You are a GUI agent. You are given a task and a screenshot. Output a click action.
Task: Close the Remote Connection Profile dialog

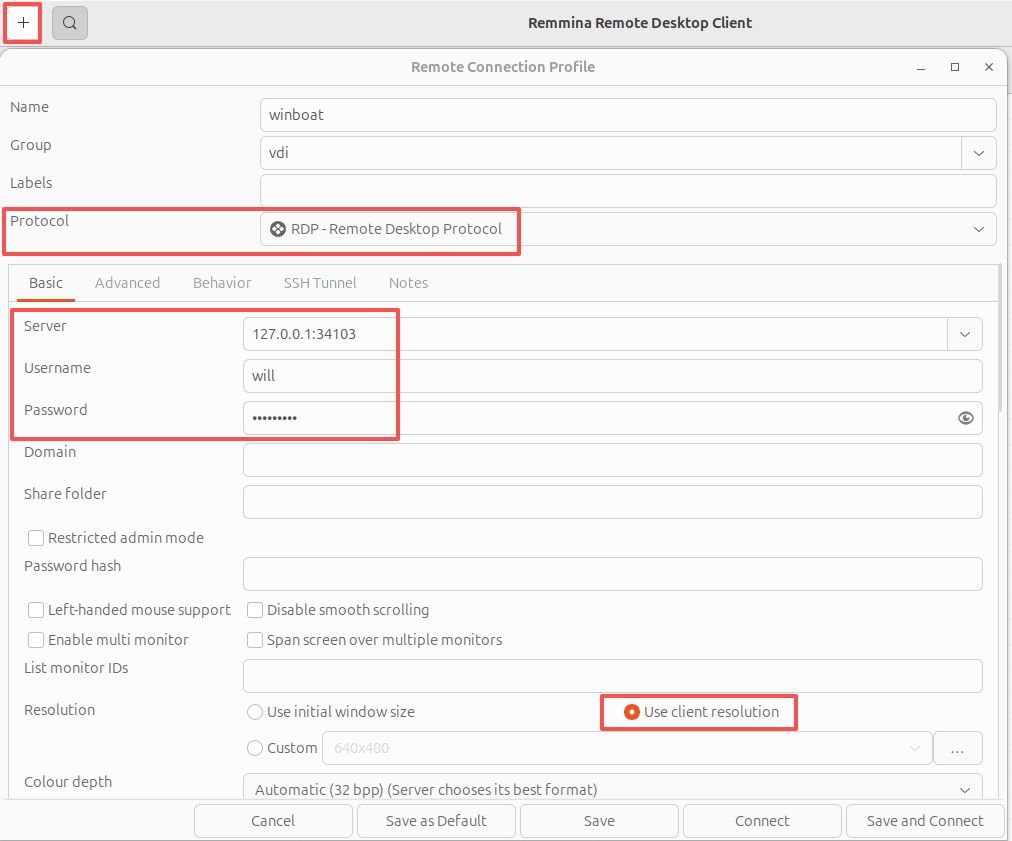tap(989, 67)
